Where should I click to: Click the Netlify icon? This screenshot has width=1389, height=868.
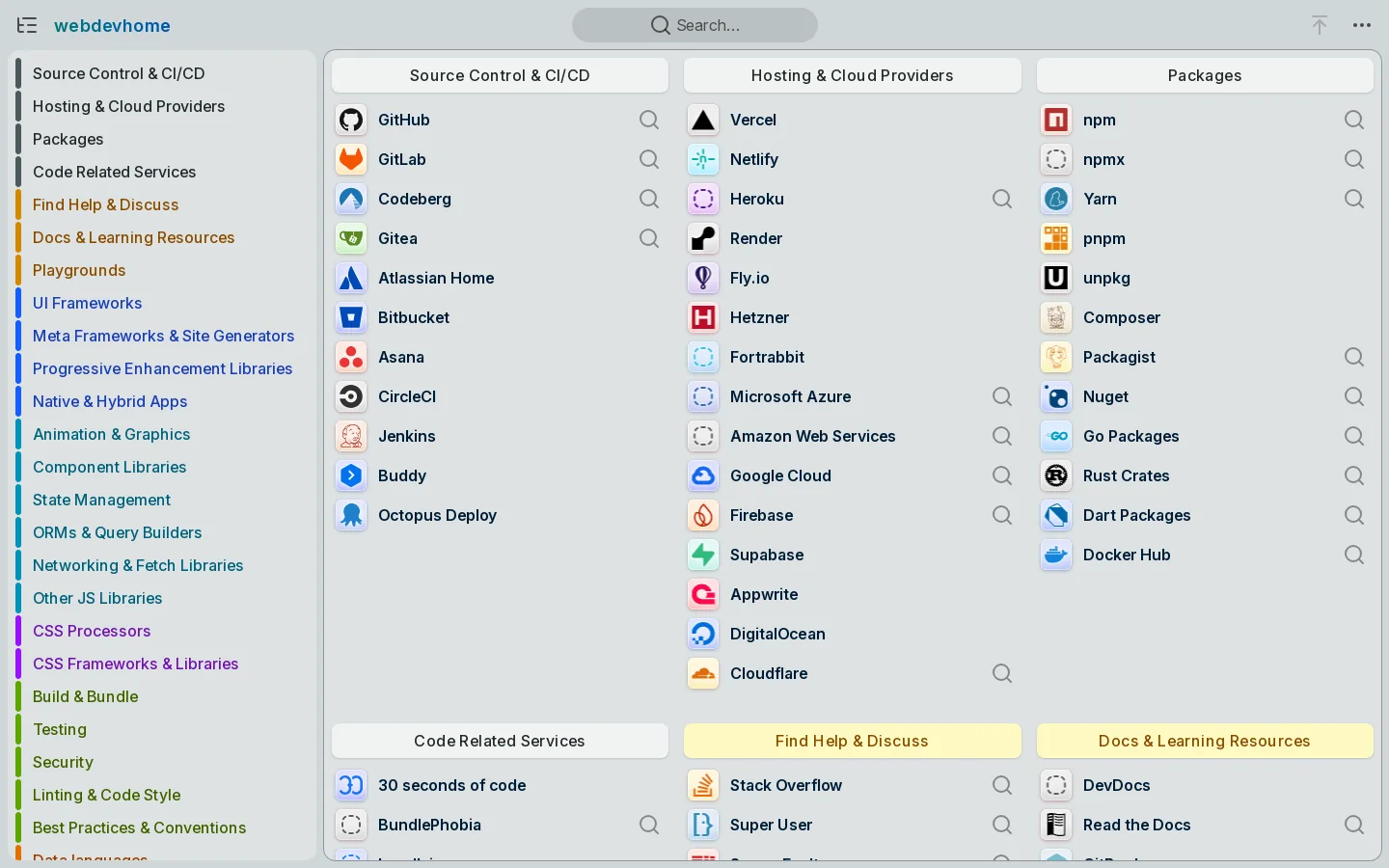tap(703, 159)
